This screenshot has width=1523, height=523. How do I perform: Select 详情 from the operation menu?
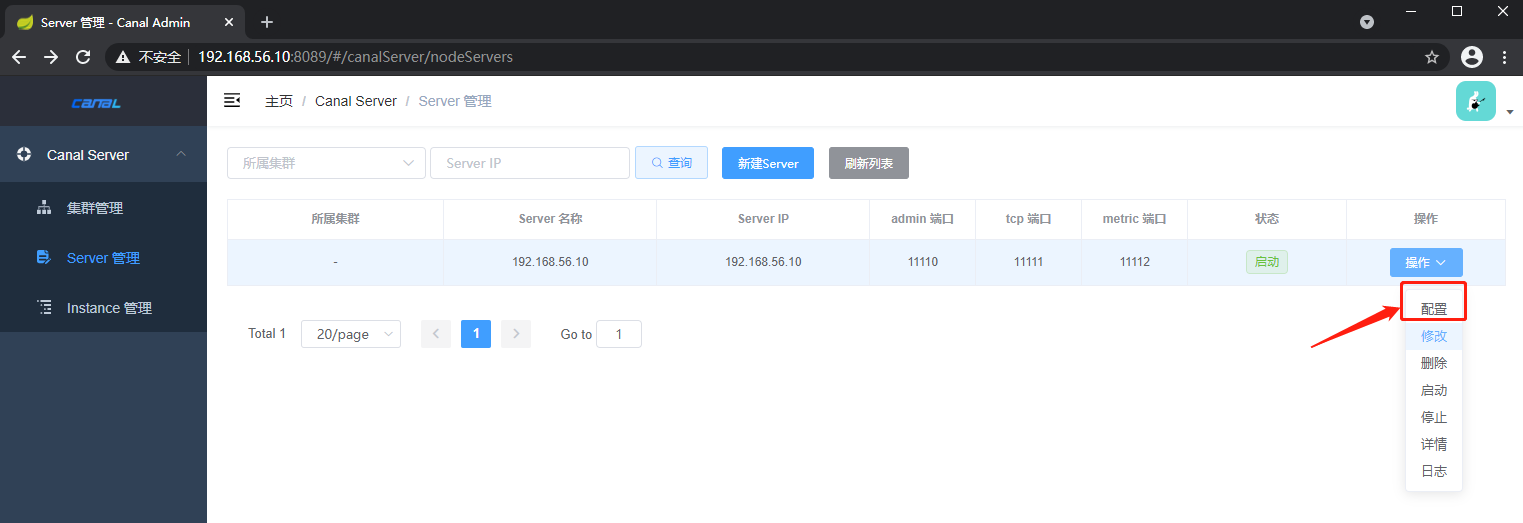click(1434, 444)
